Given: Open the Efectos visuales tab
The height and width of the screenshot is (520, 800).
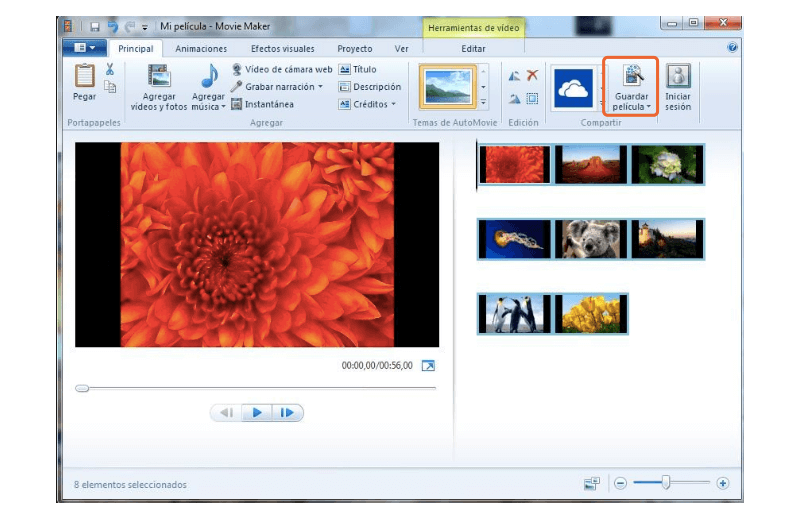Looking at the screenshot, I should pyautogui.click(x=282, y=48).
